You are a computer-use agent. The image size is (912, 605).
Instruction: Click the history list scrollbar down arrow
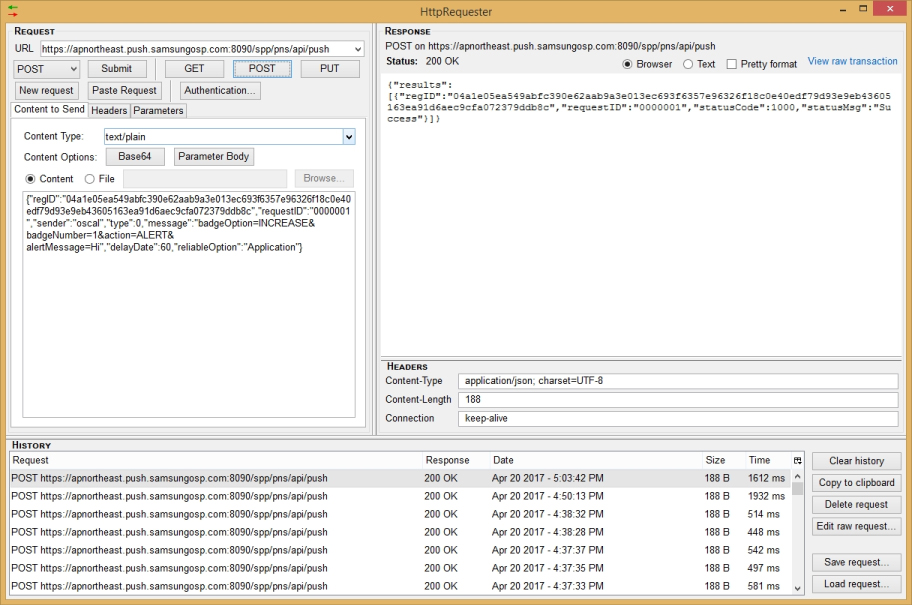point(797,589)
